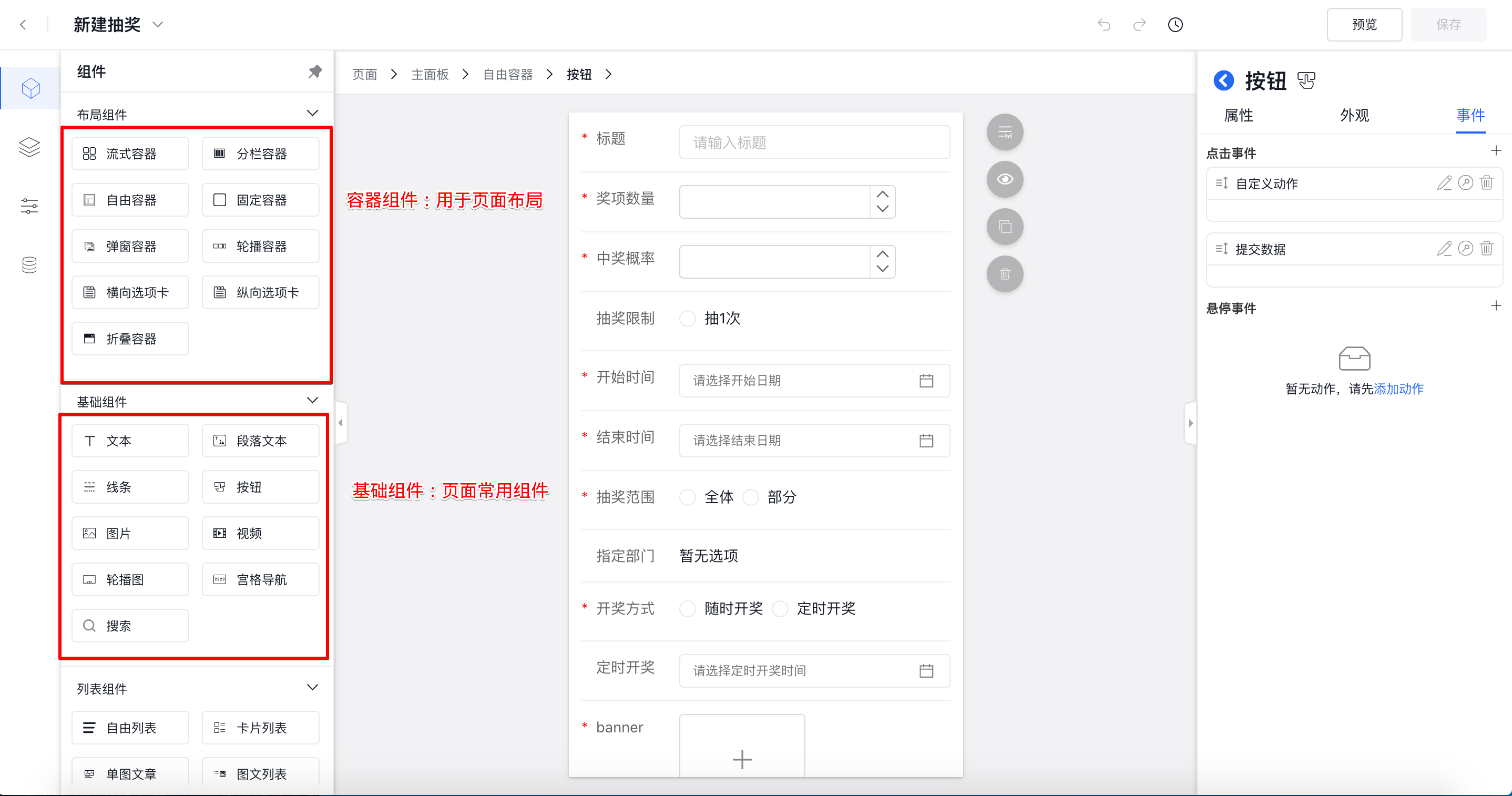1512x796 pixels.
Task: Switch to the 外观 tab
Action: pyautogui.click(x=1354, y=115)
